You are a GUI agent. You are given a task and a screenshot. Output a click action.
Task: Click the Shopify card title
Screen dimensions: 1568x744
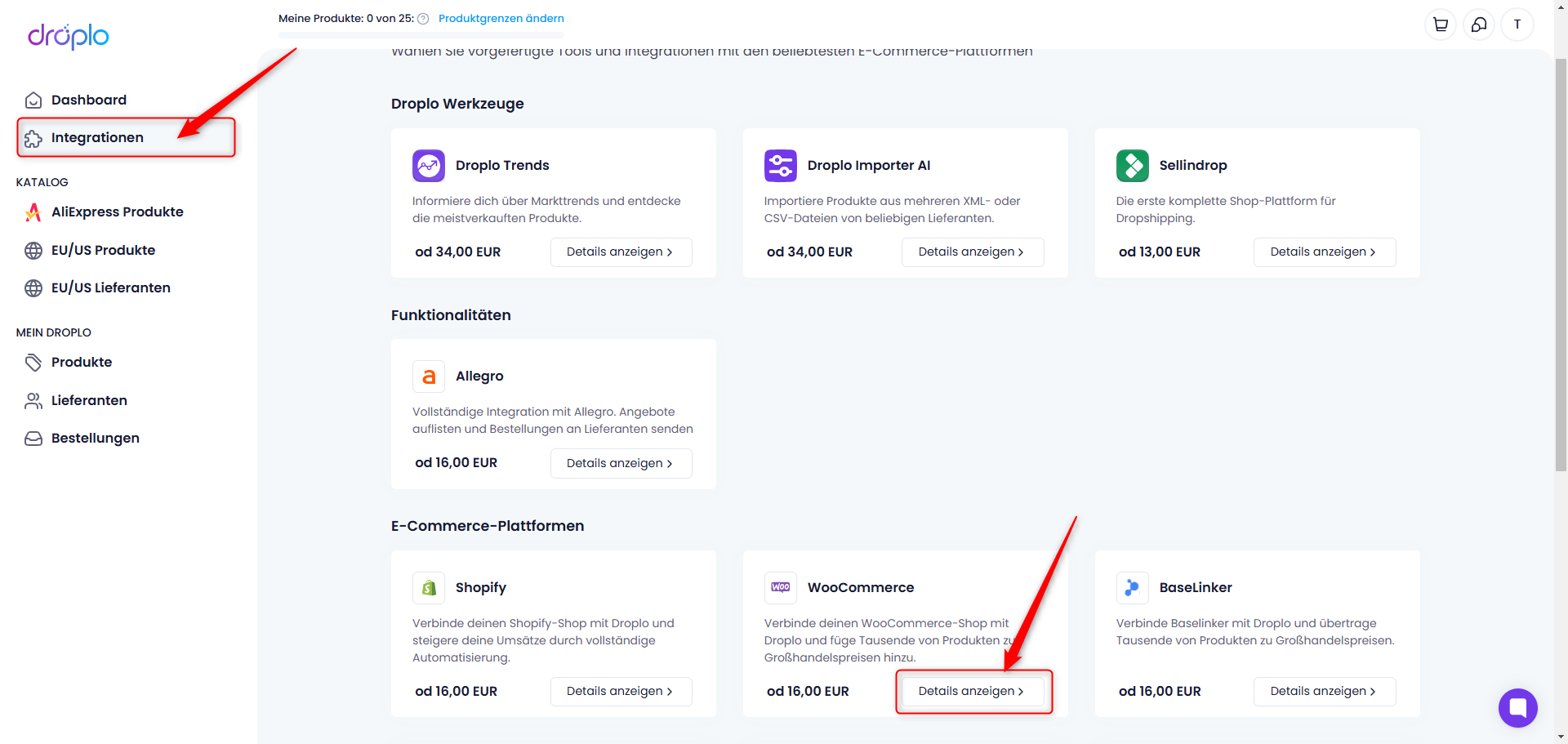click(481, 587)
